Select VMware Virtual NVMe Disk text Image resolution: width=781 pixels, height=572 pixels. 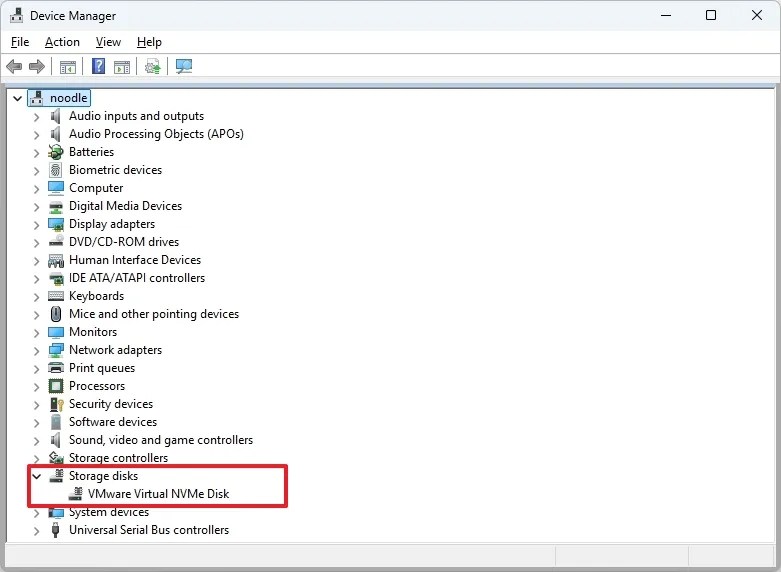click(x=158, y=494)
